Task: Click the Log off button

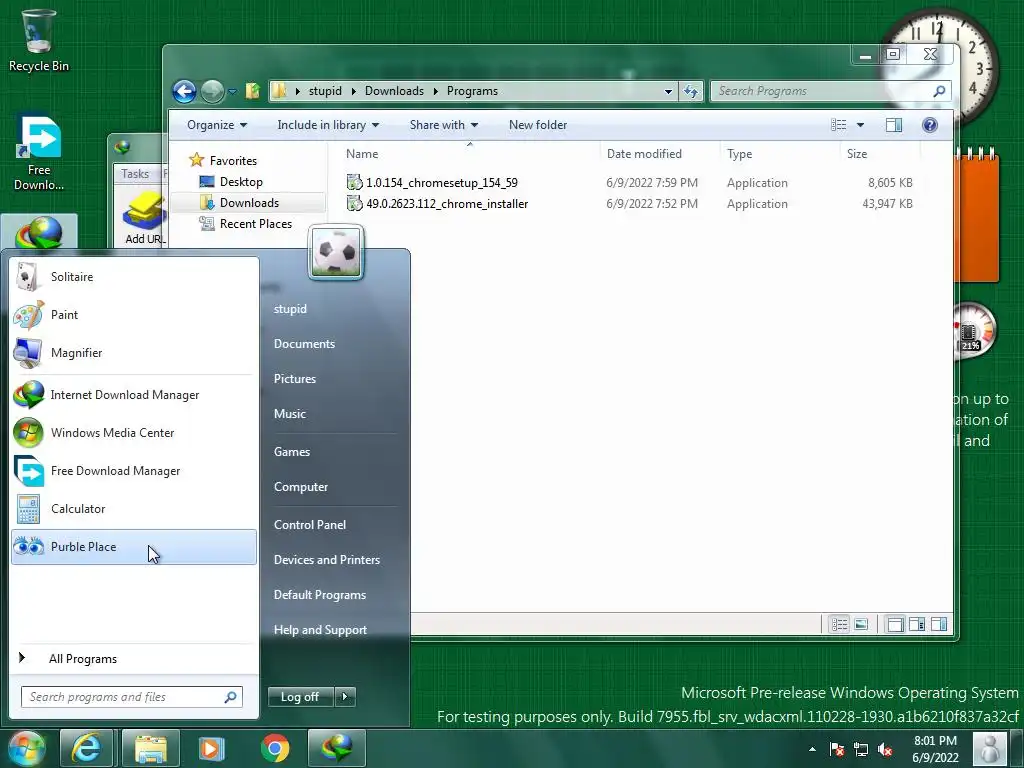Action: click(x=300, y=697)
